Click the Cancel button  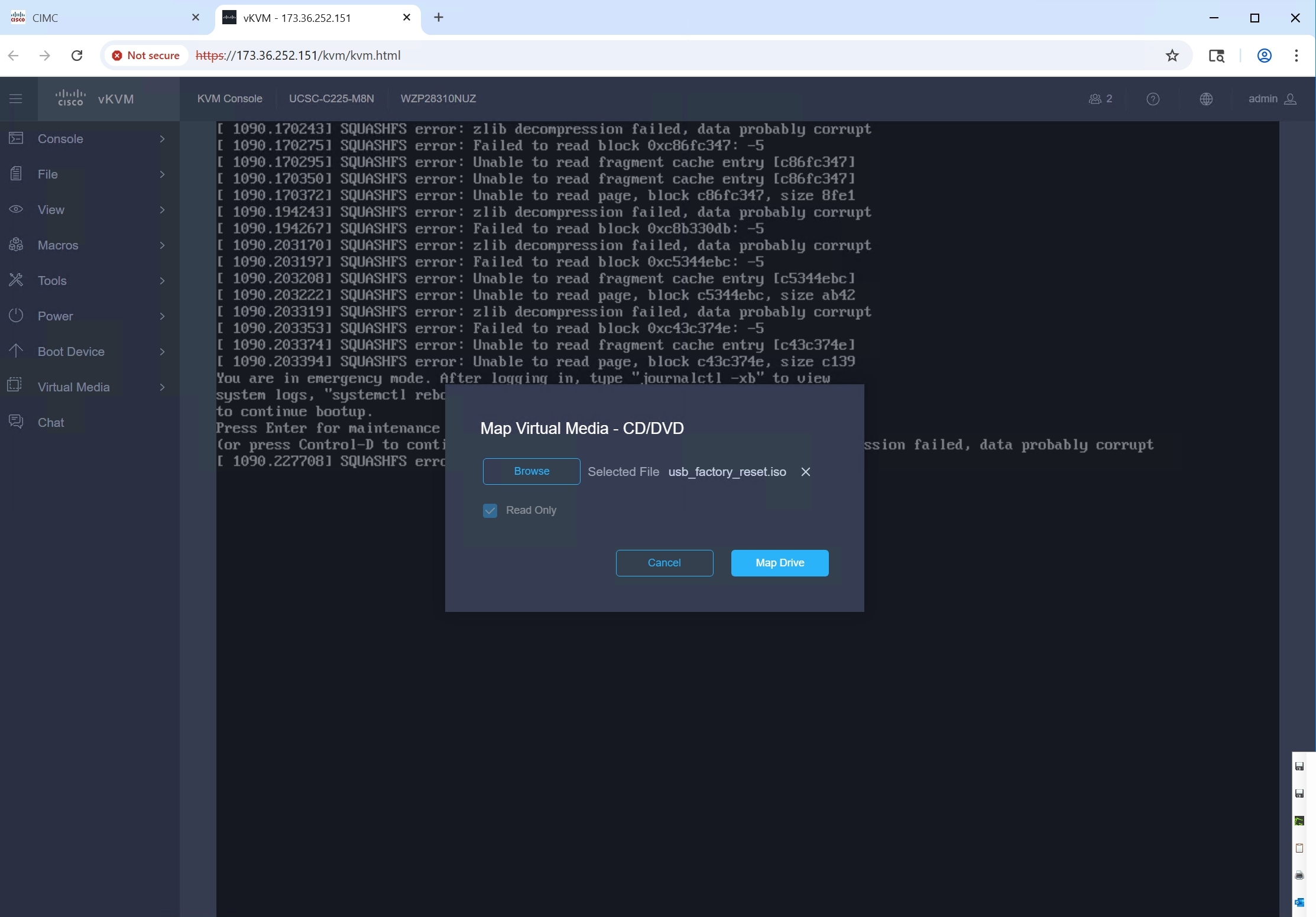click(665, 563)
